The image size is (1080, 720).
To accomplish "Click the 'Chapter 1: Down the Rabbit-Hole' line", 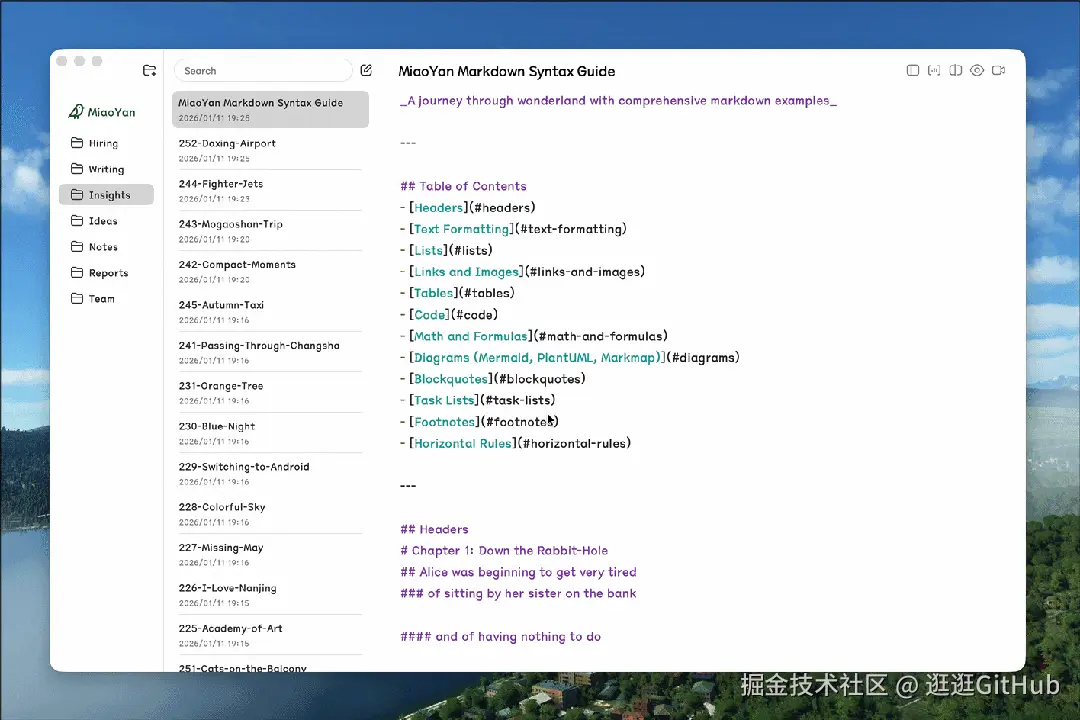I will (x=504, y=551).
